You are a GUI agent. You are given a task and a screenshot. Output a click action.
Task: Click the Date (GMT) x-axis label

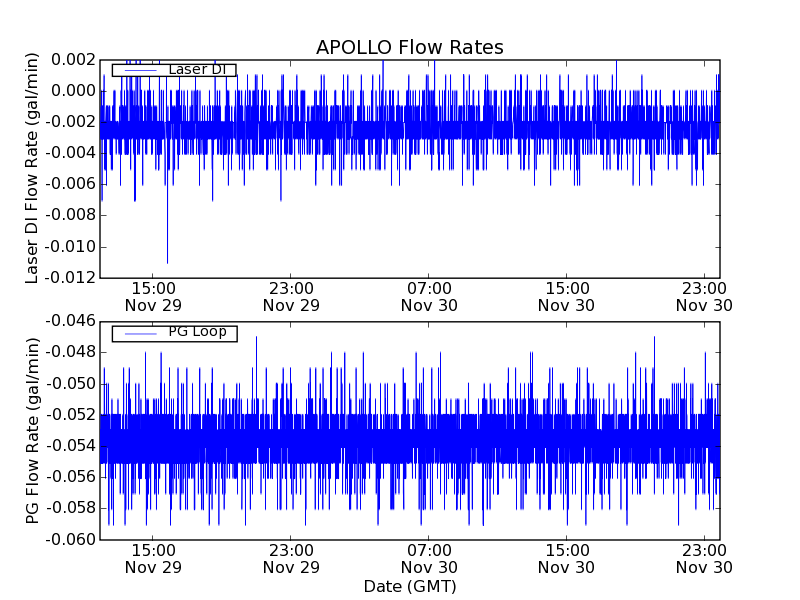click(x=409, y=586)
